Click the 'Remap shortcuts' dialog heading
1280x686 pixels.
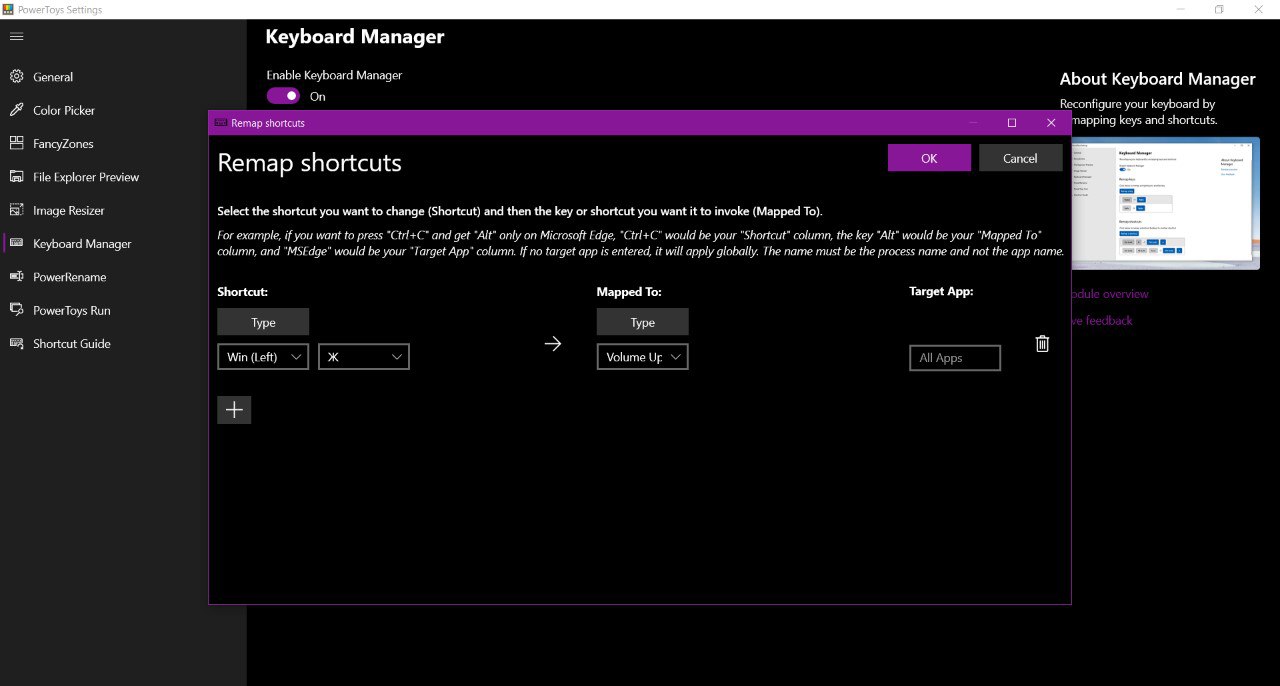click(x=309, y=163)
